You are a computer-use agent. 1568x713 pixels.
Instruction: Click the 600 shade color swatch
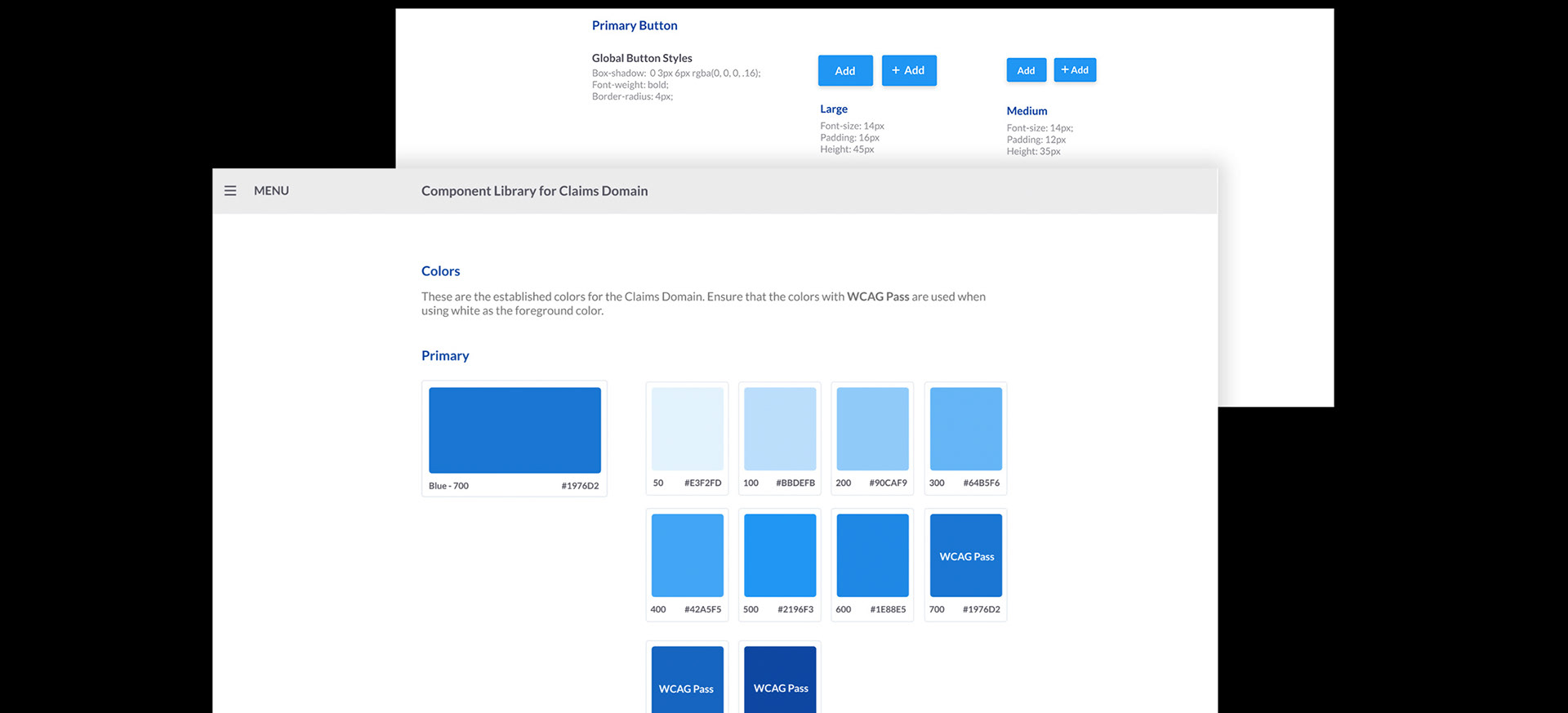coord(873,555)
